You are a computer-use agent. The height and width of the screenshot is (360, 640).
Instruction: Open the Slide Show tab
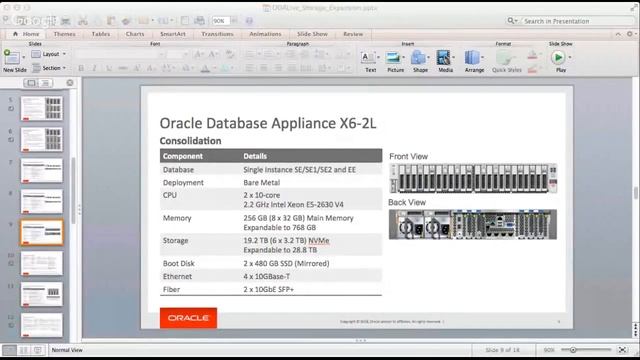point(312,34)
